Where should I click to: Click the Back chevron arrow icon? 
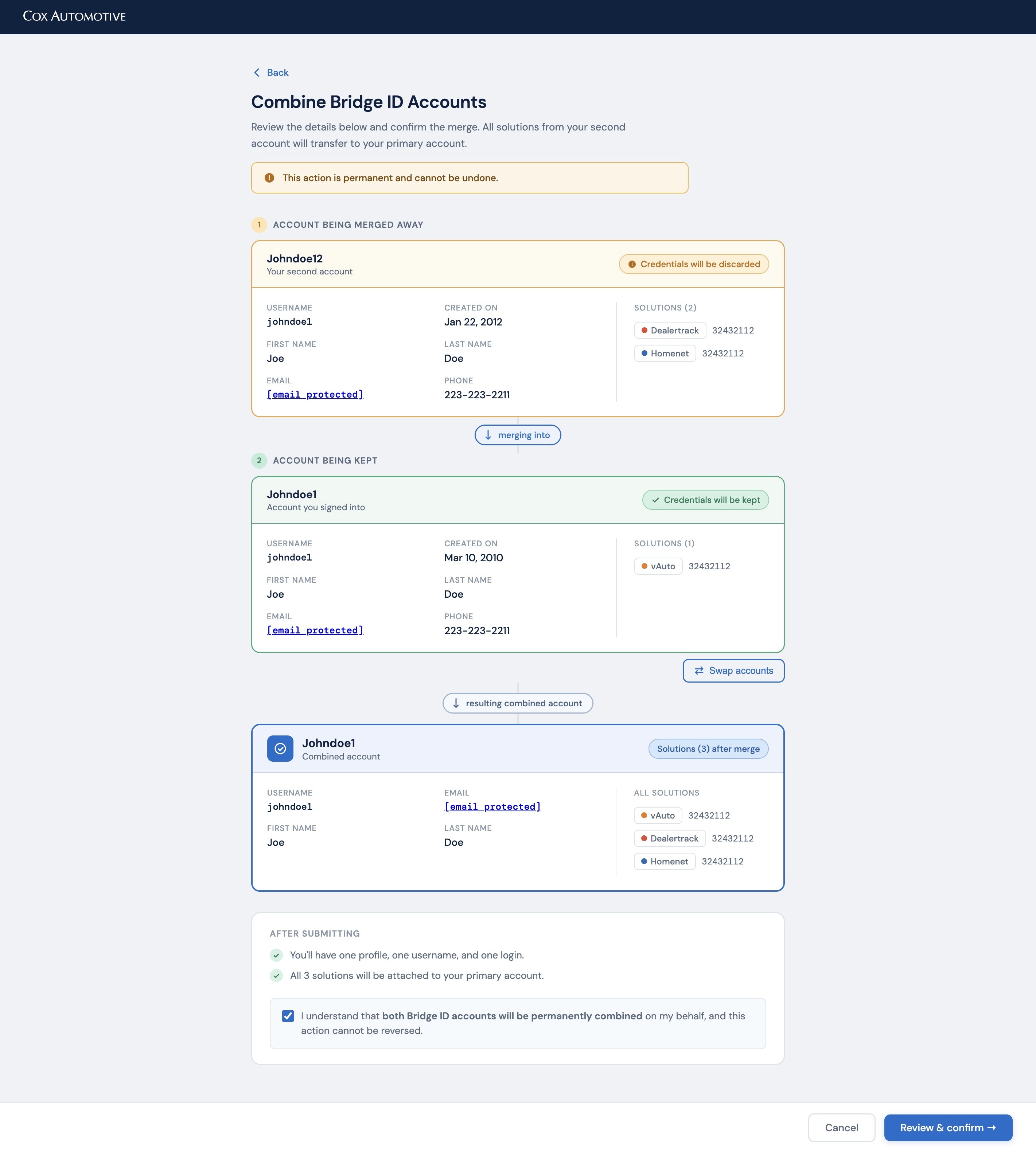257,72
